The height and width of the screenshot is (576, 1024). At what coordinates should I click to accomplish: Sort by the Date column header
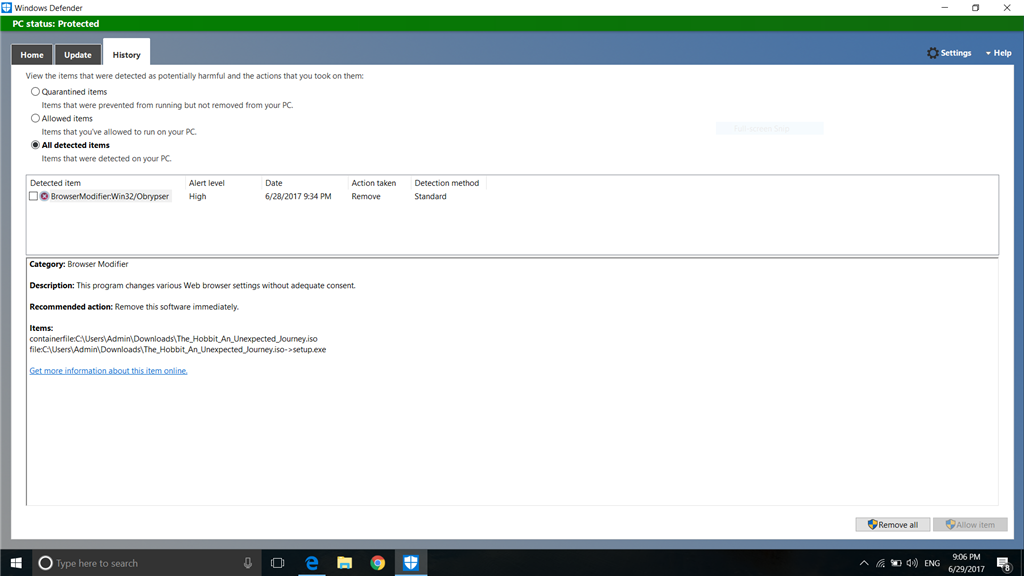tap(274, 183)
